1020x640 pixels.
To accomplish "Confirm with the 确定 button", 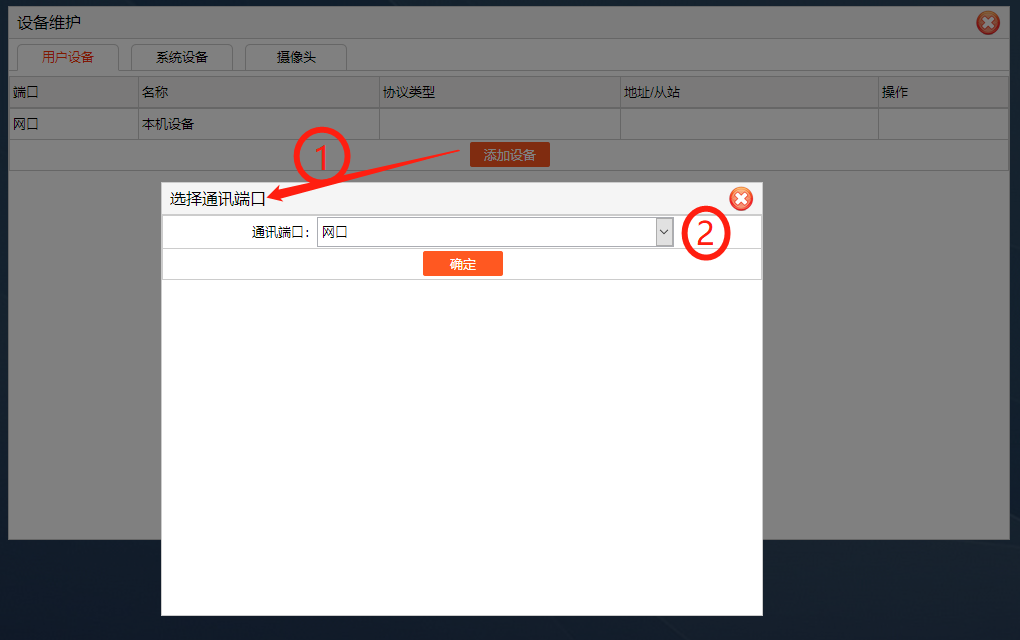I will point(462,264).
